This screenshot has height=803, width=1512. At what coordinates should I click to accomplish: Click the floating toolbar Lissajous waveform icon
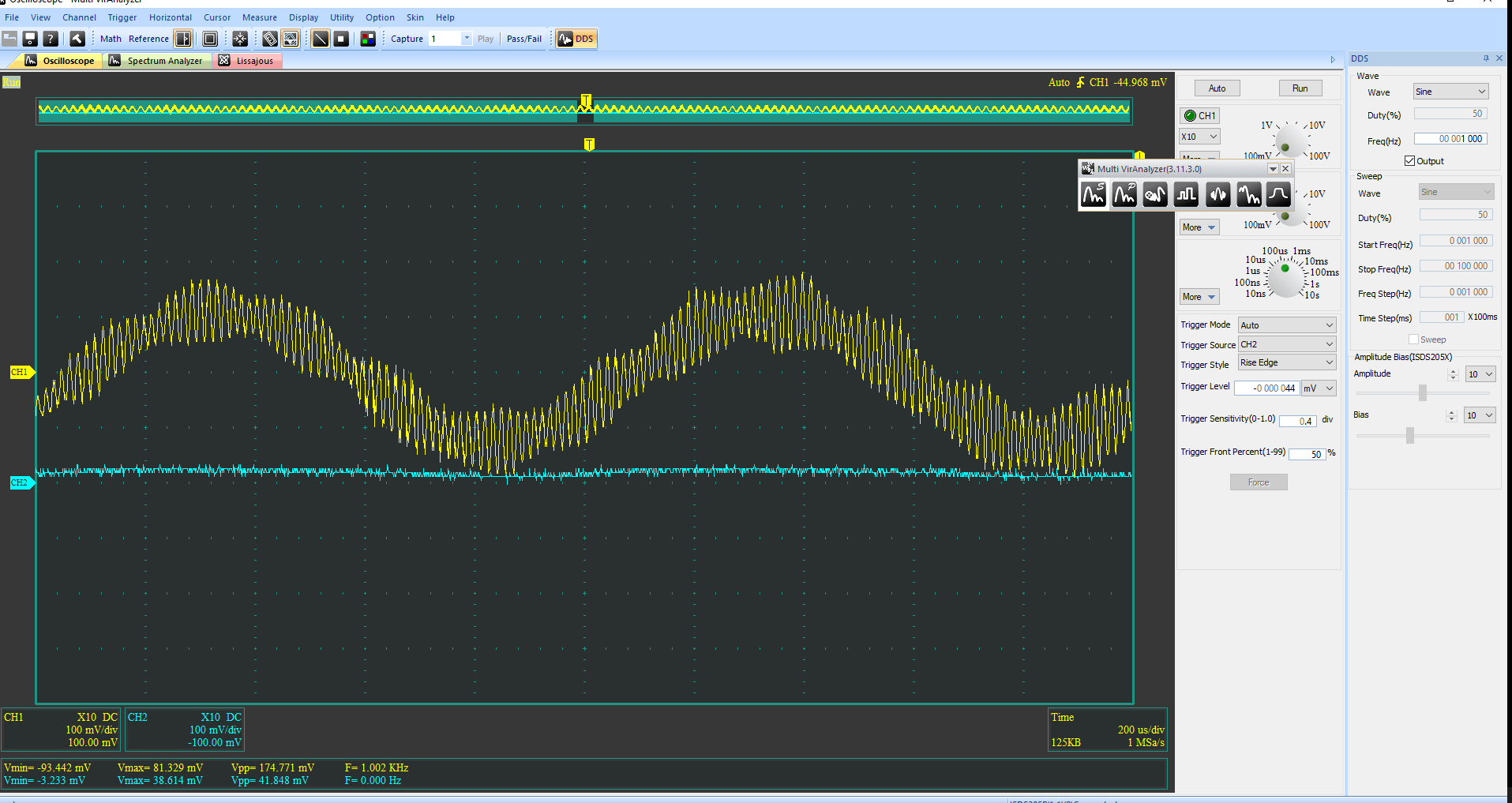pyautogui.click(x=1155, y=194)
